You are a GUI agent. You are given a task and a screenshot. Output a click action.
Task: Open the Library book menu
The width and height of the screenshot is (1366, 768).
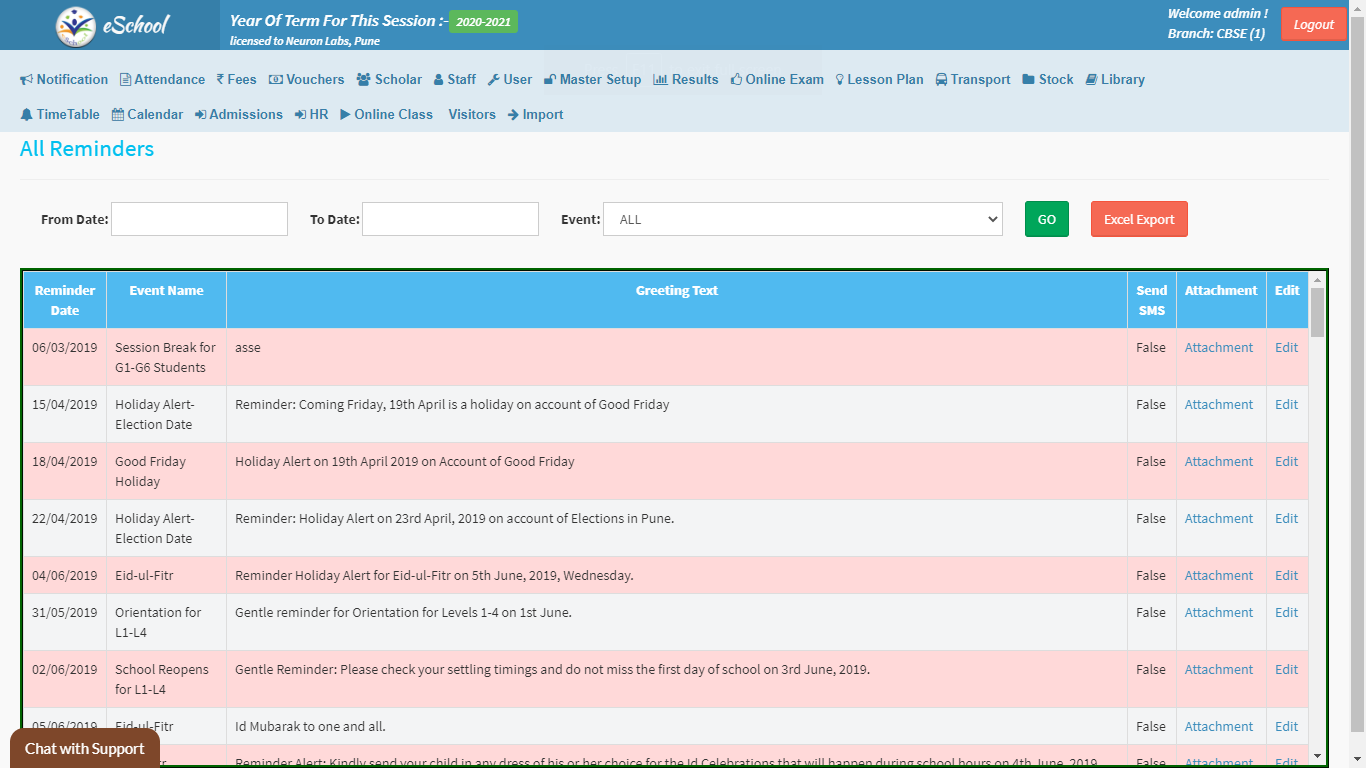point(1114,80)
